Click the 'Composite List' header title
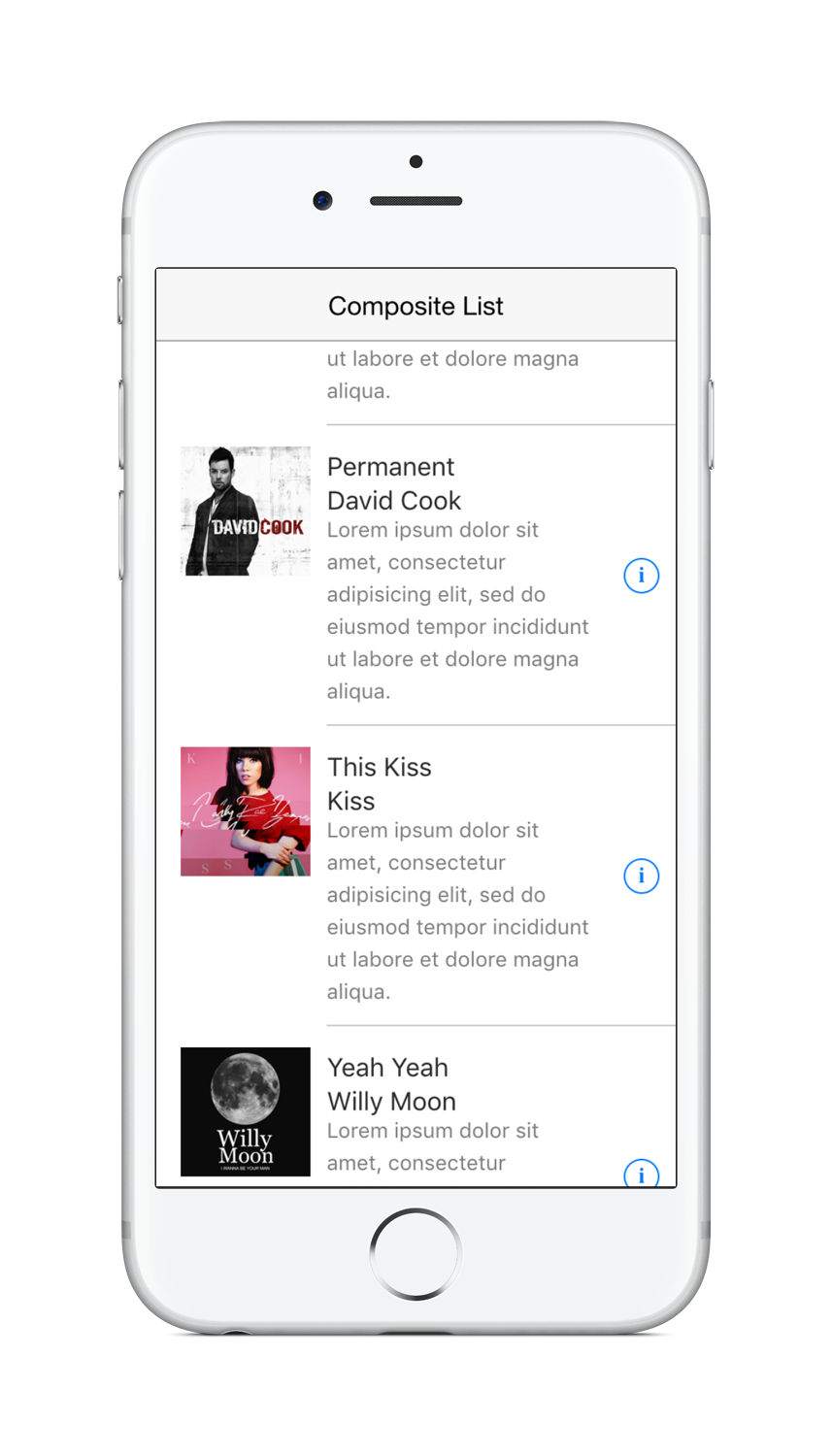 pos(416,306)
